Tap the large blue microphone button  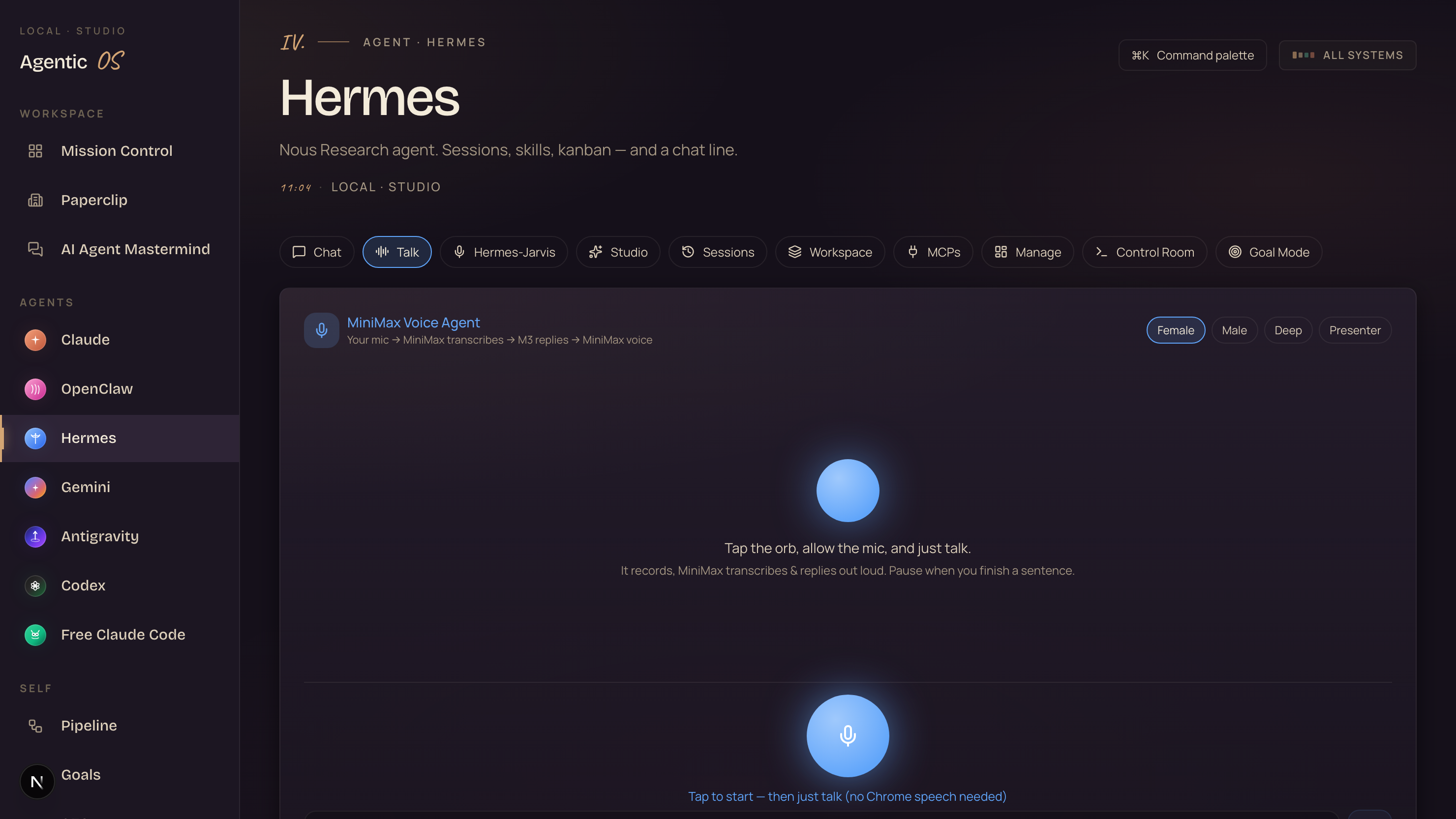[848, 736]
